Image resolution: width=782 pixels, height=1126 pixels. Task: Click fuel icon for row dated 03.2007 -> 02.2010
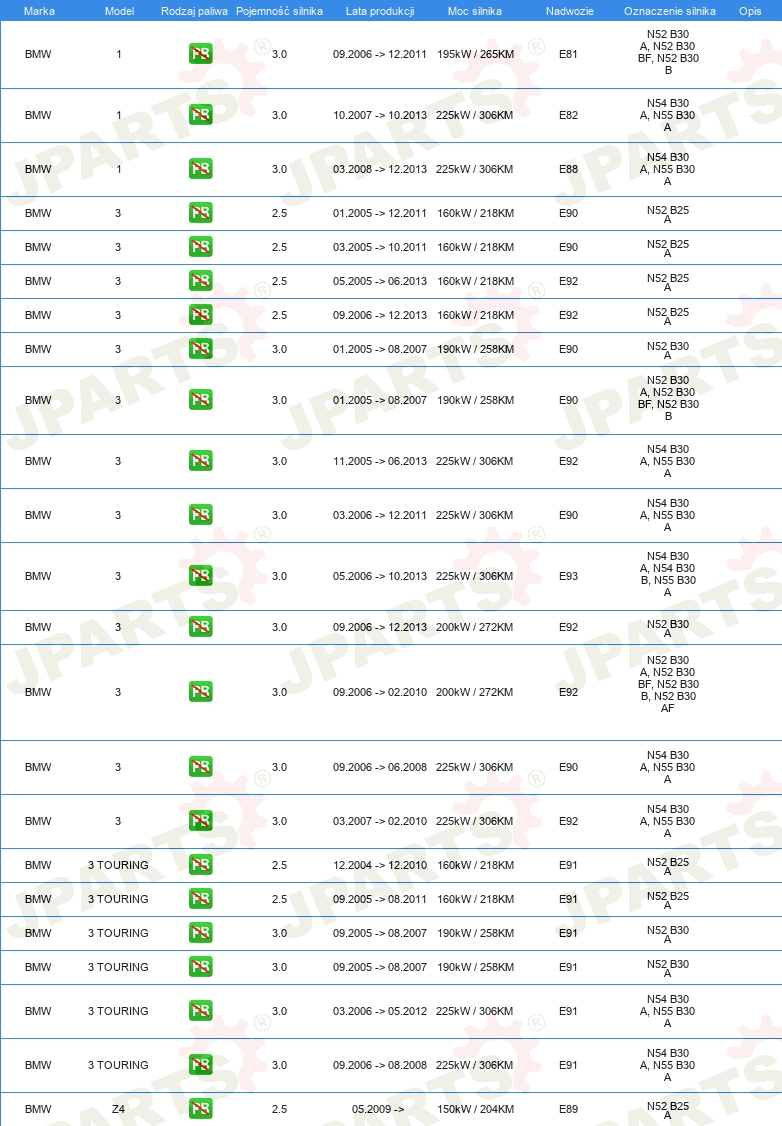[200, 821]
